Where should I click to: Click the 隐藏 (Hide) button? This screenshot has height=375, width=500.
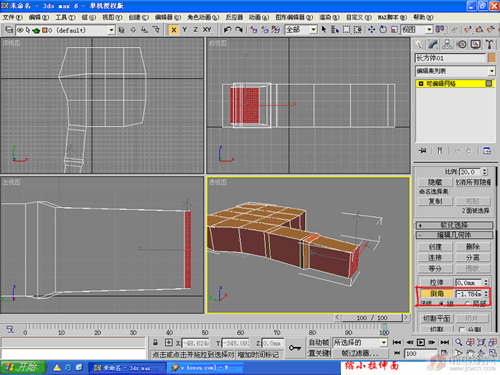435,182
